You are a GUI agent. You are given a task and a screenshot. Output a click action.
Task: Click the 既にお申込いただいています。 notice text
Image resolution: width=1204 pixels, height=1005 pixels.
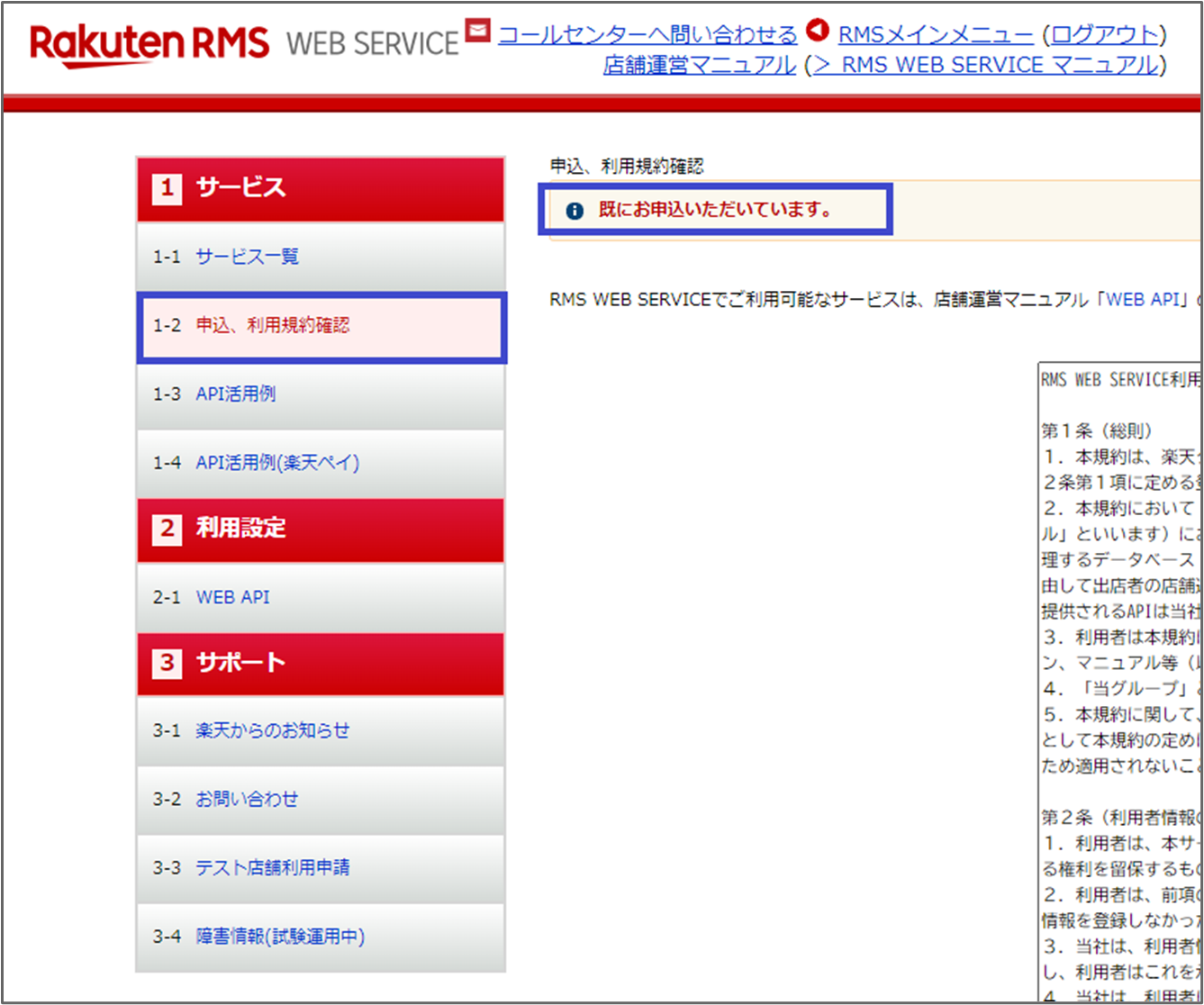[x=716, y=210]
